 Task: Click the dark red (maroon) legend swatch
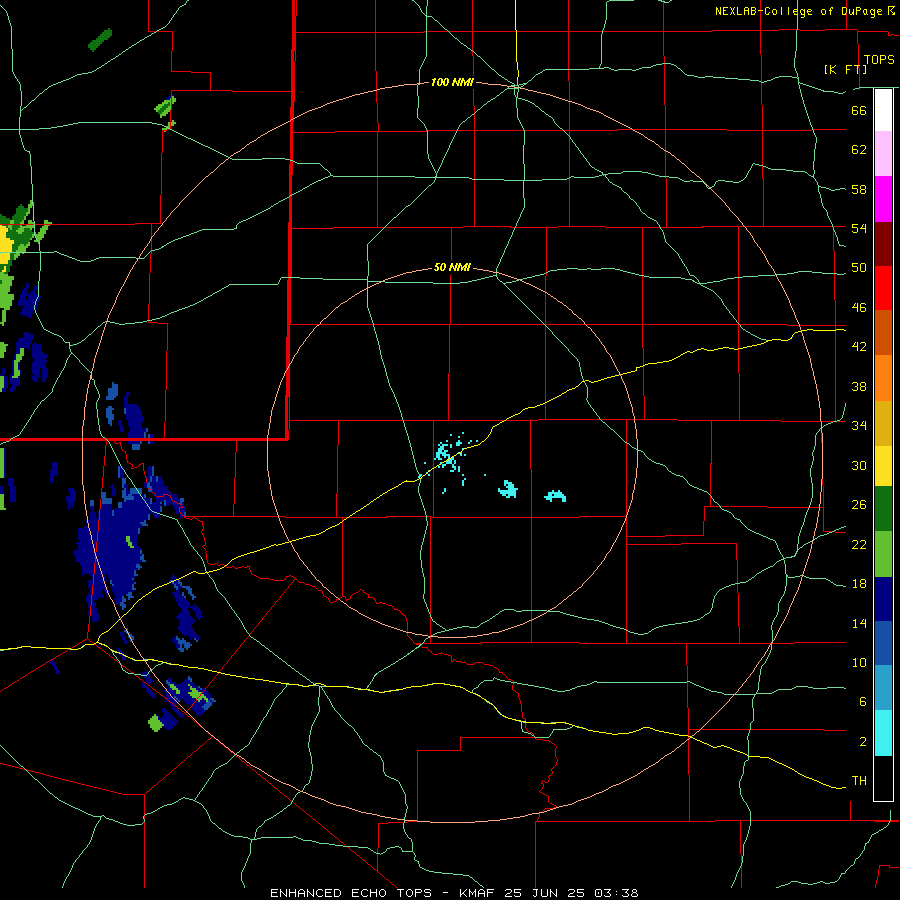pyautogui.click(x=883, y=244)
